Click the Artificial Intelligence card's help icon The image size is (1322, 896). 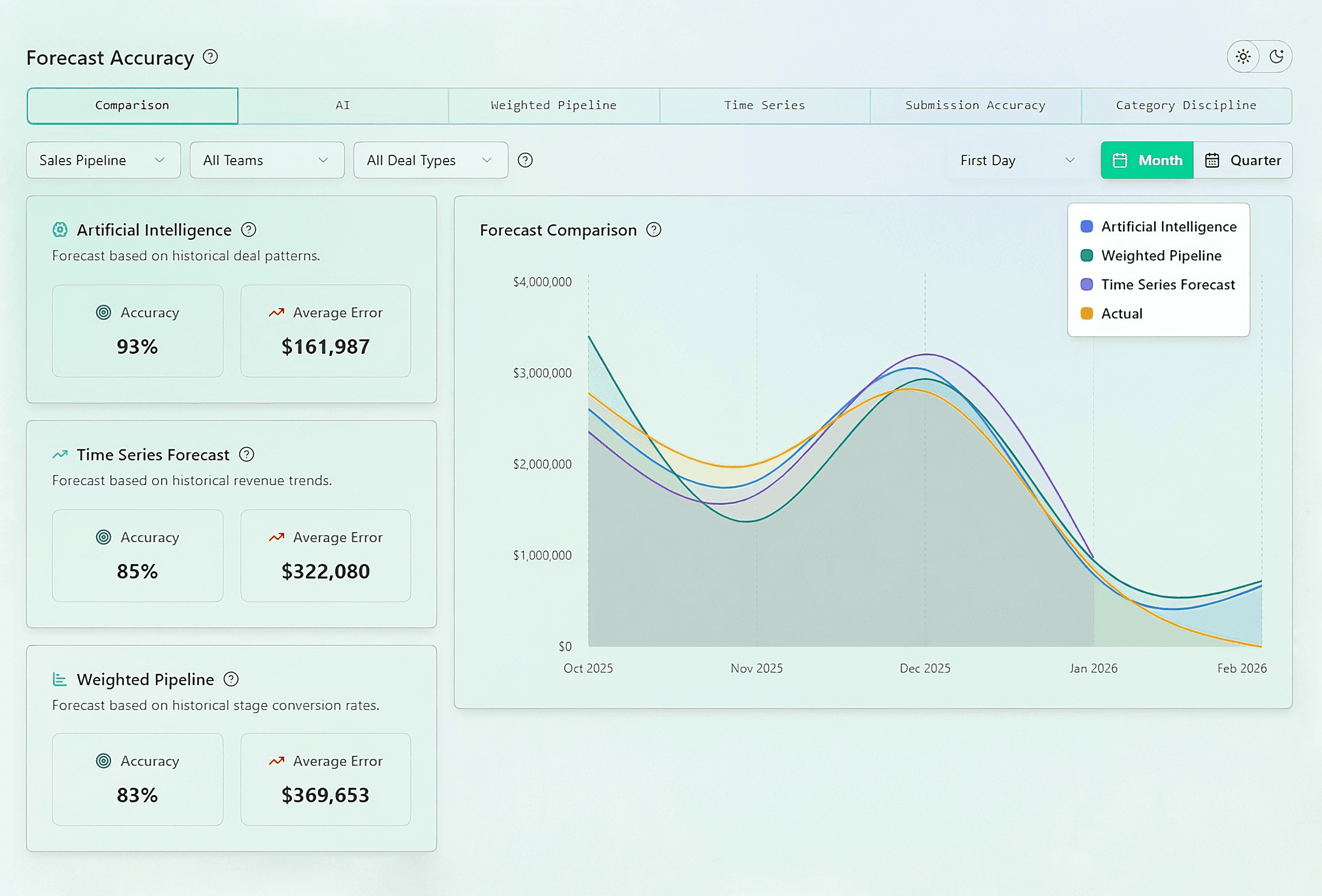pyautogui.click(x=248, y=230)
